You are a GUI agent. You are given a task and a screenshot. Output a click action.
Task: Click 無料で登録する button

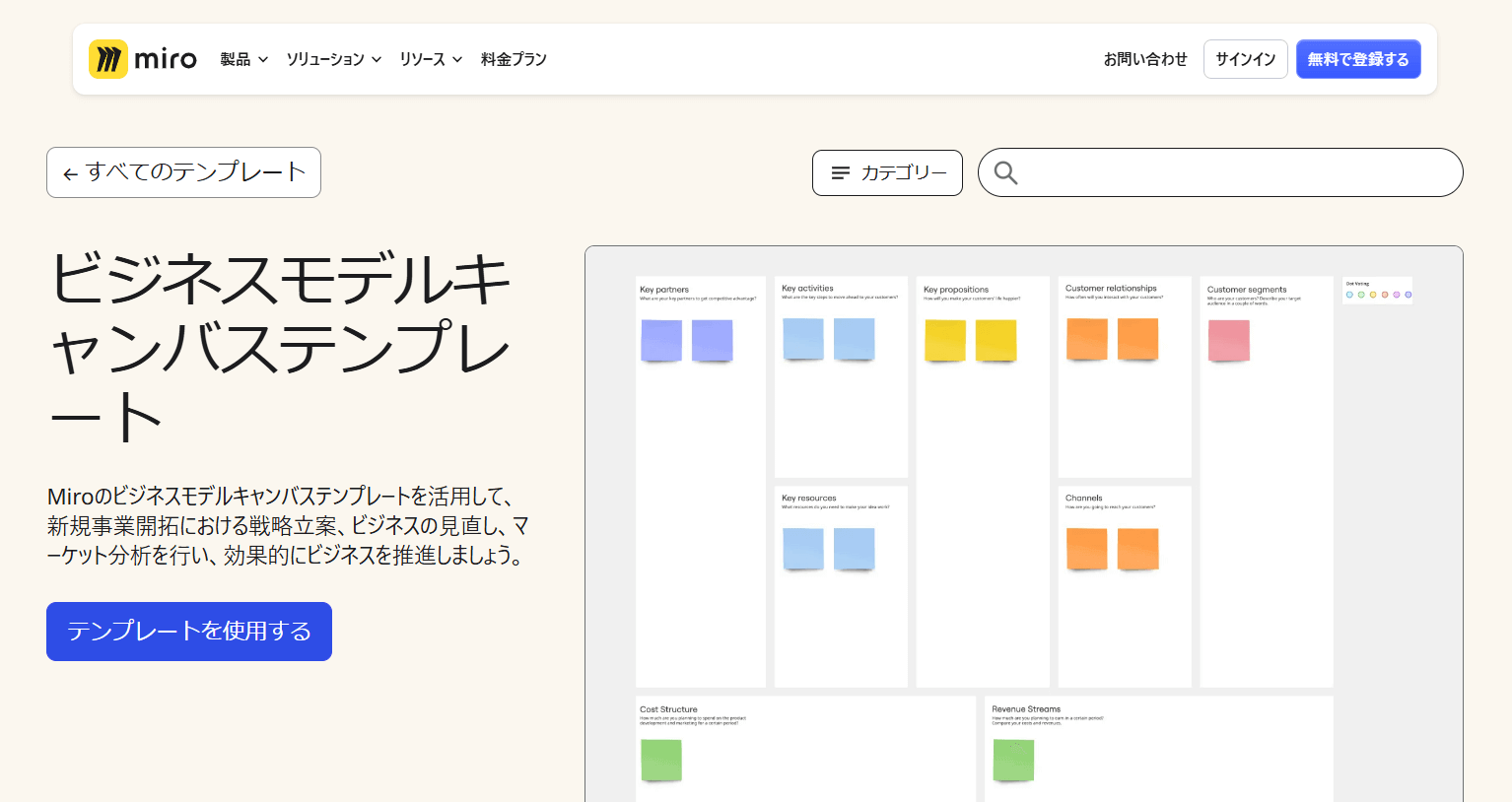1358,59
